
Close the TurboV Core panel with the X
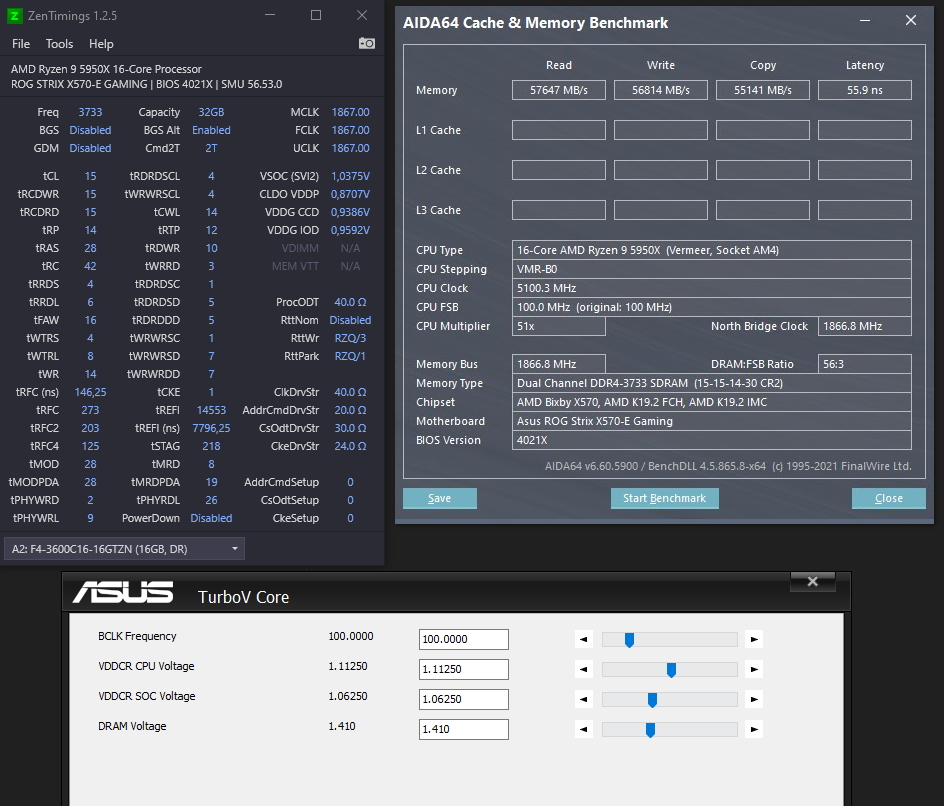pos(813,581)
